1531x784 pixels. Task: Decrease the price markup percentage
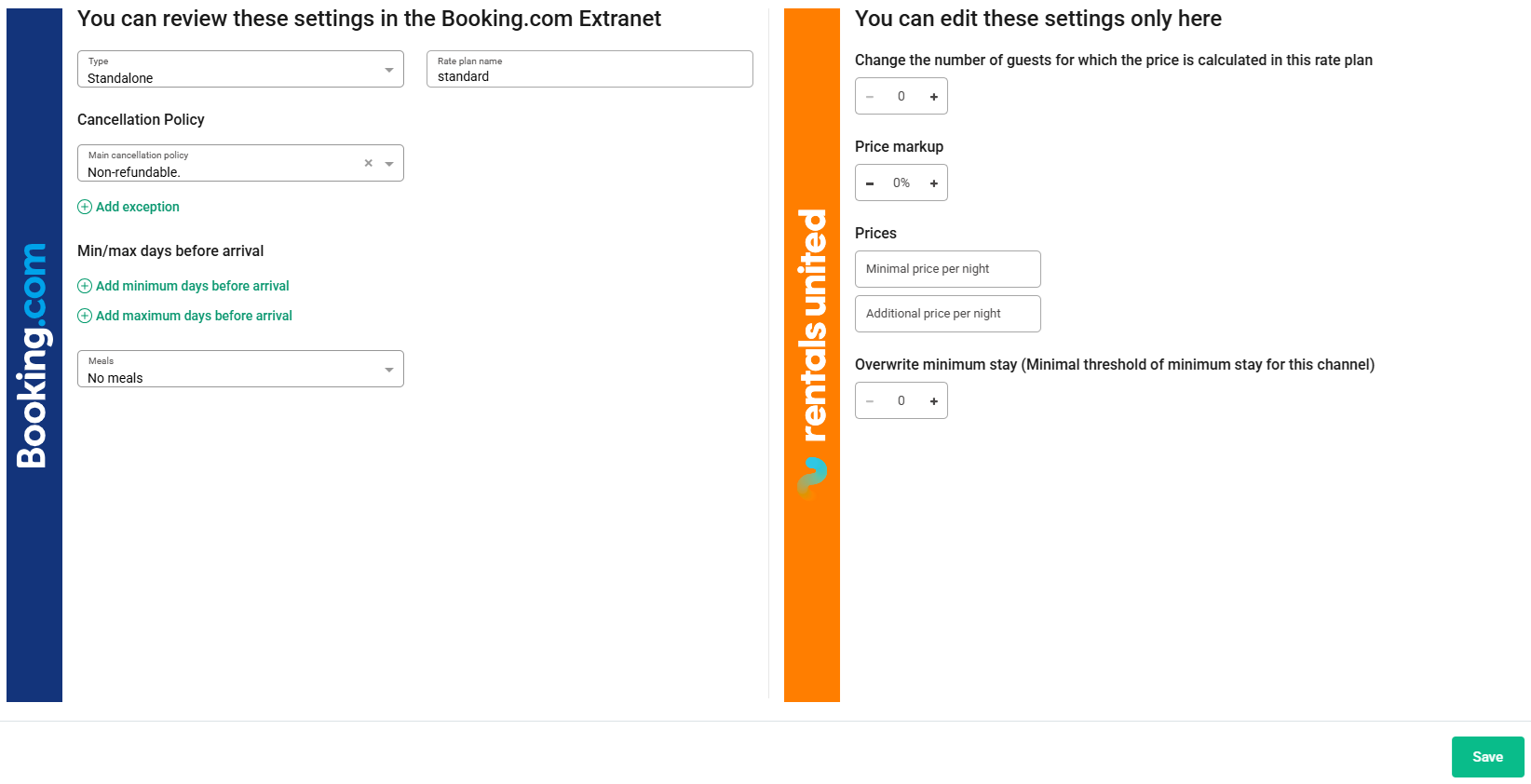870,183
